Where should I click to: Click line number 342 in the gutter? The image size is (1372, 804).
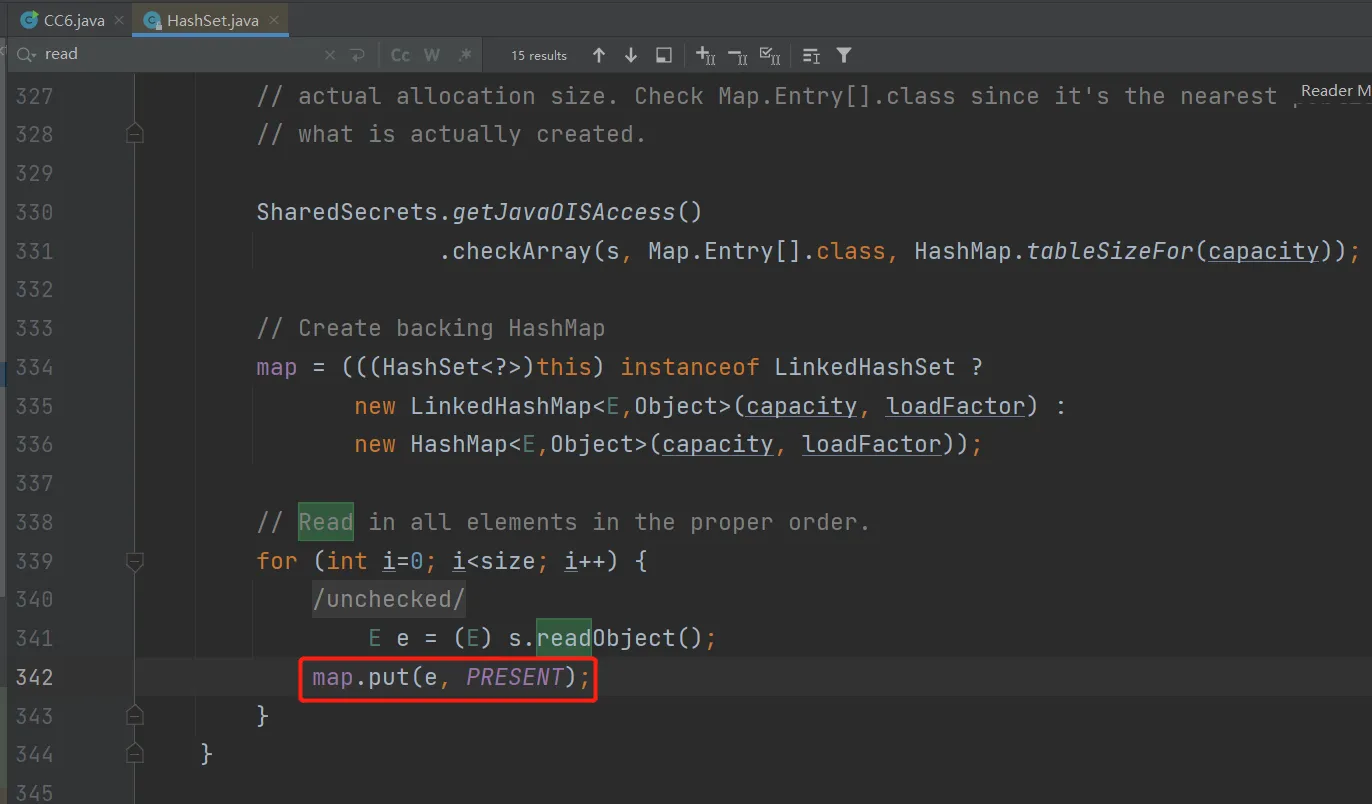point(34,677)
